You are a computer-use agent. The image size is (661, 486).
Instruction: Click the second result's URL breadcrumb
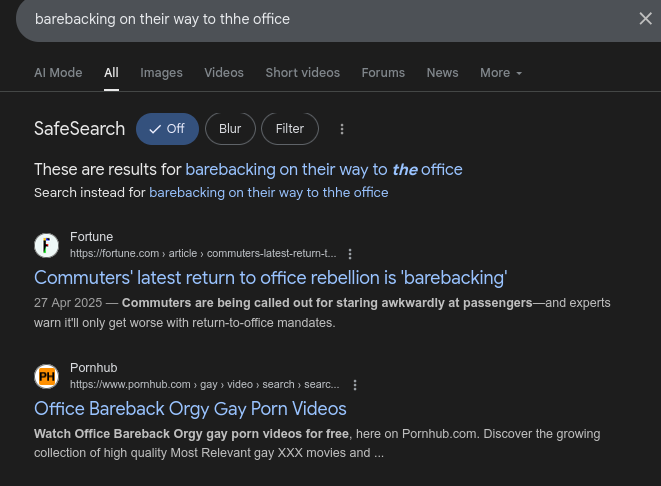pyautogui.click(x=204, y=384)
